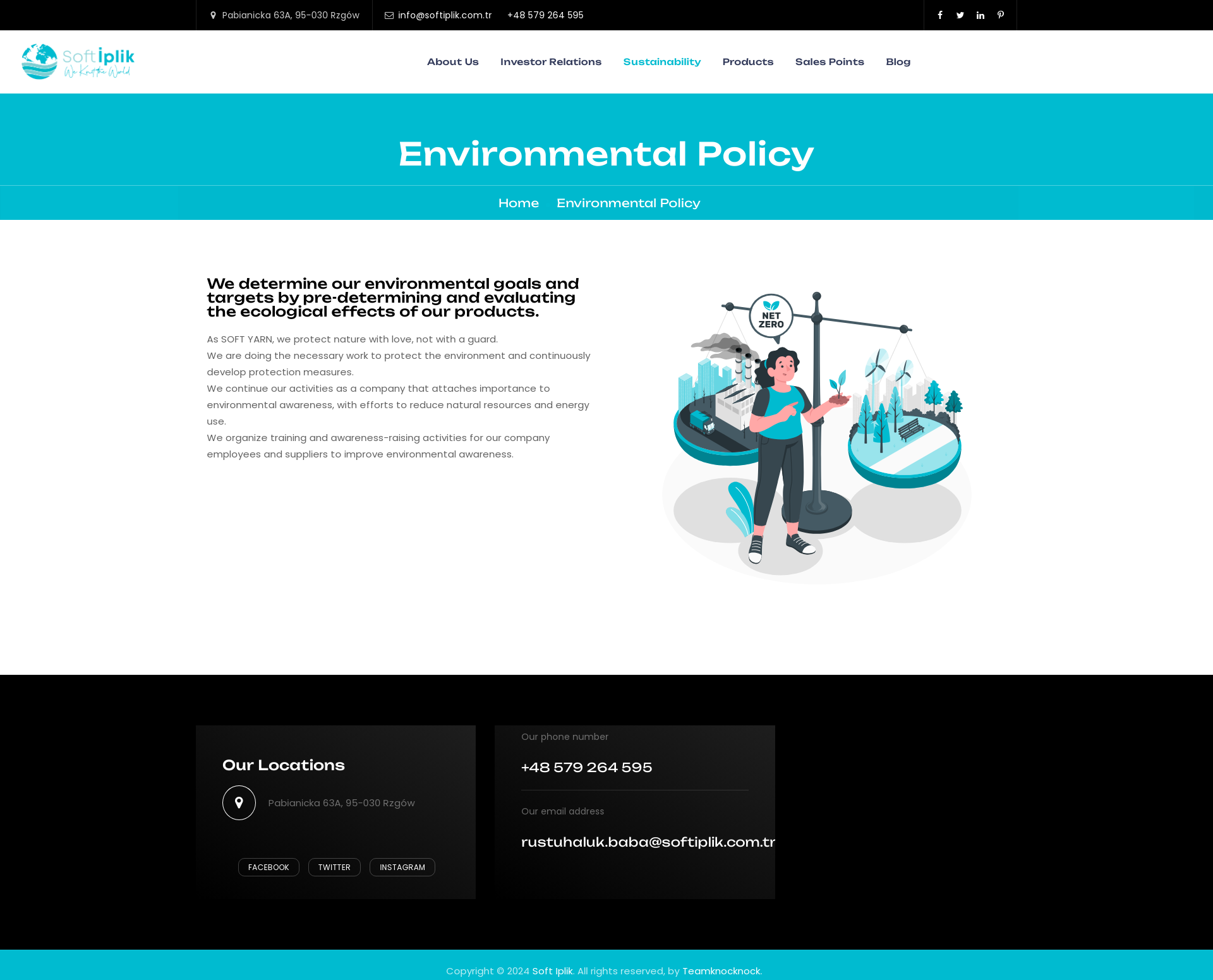This screenshot has width=1213, height=980.
Task: Click footer address Pabianicka 63A, 95-030 Rzgów
Action: [341, 803]
